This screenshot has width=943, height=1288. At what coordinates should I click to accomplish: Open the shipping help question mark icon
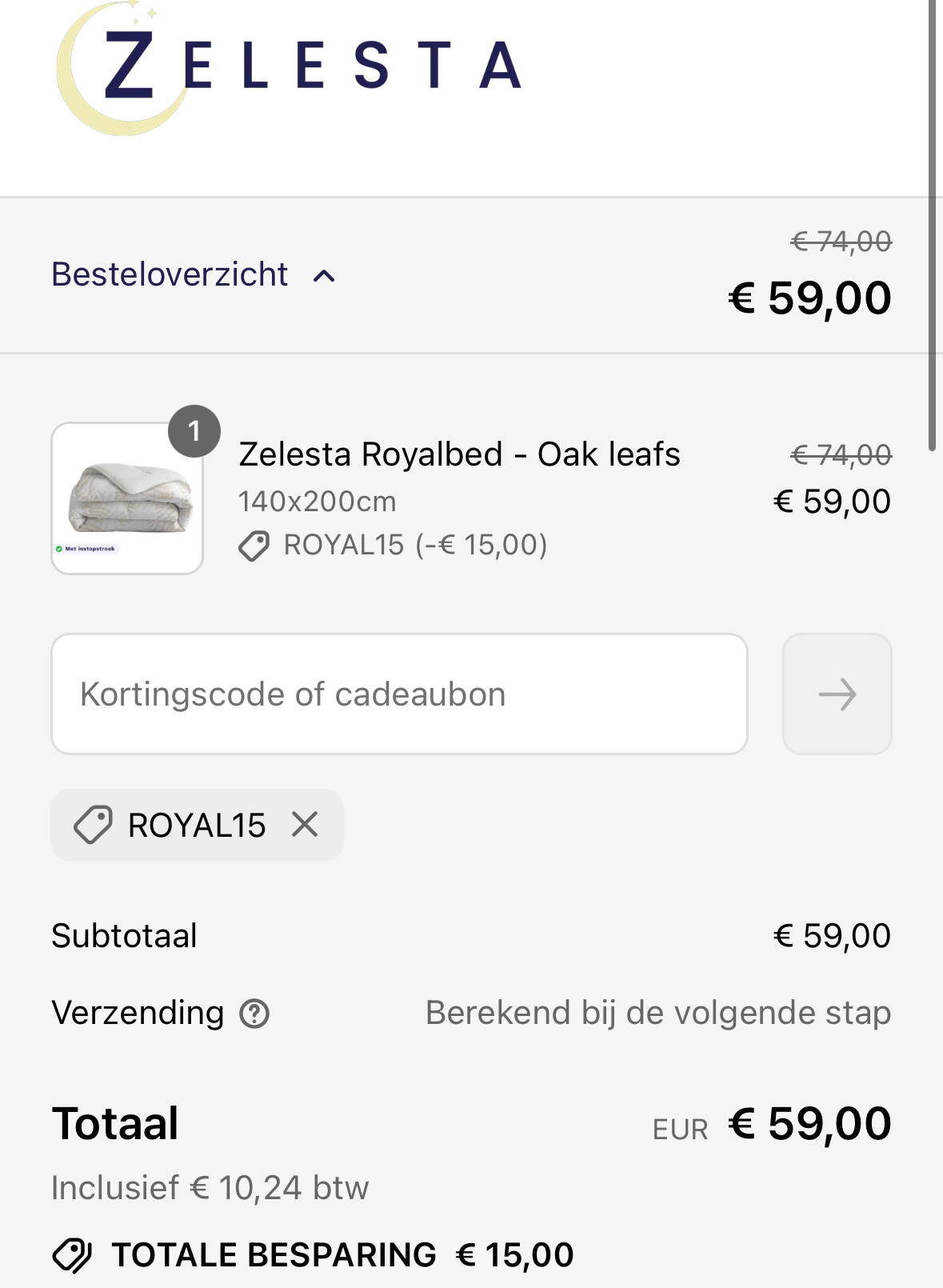point(254,1014)
